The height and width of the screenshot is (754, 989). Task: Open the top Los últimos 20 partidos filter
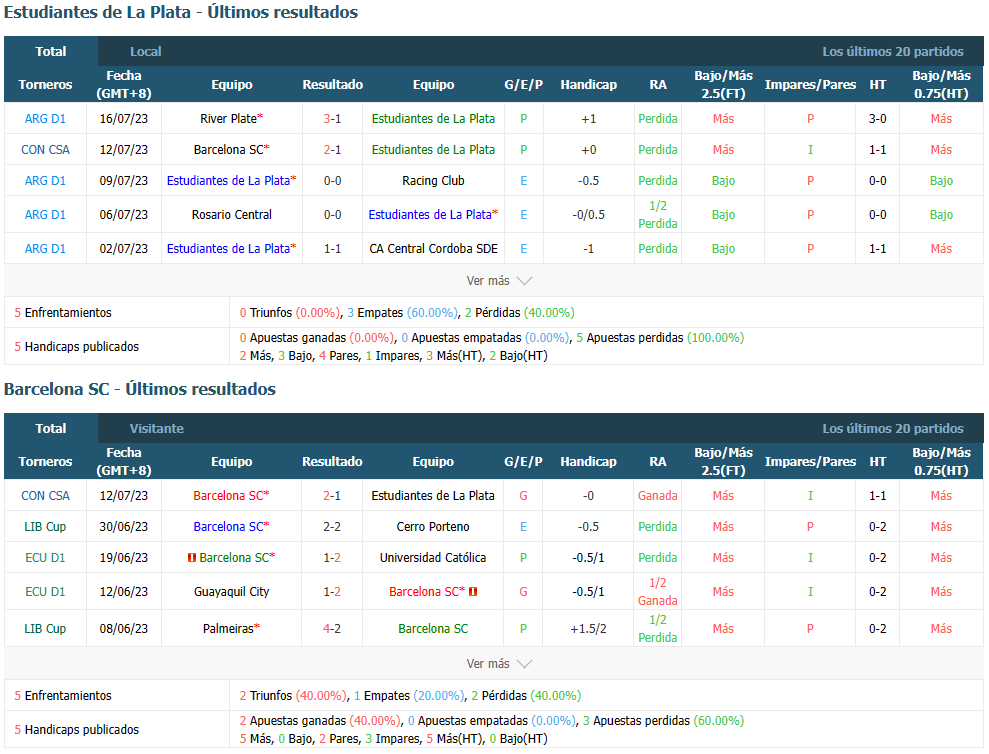pyautogui.click(x=892, y=52)
